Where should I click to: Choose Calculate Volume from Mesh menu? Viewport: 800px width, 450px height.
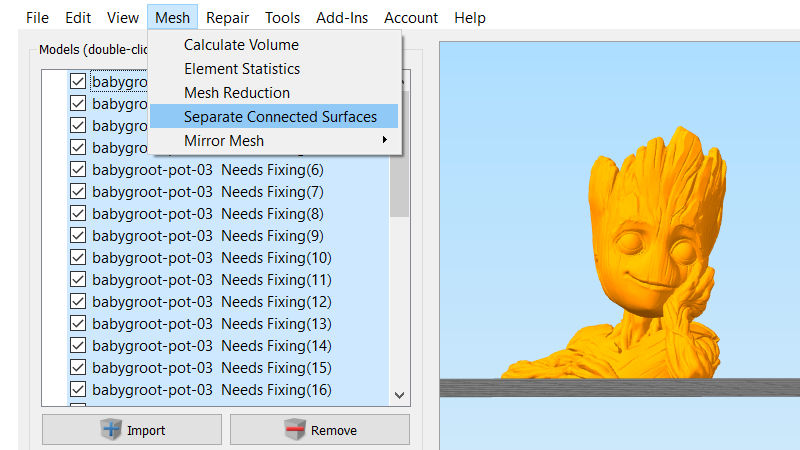tap(274, 45)
